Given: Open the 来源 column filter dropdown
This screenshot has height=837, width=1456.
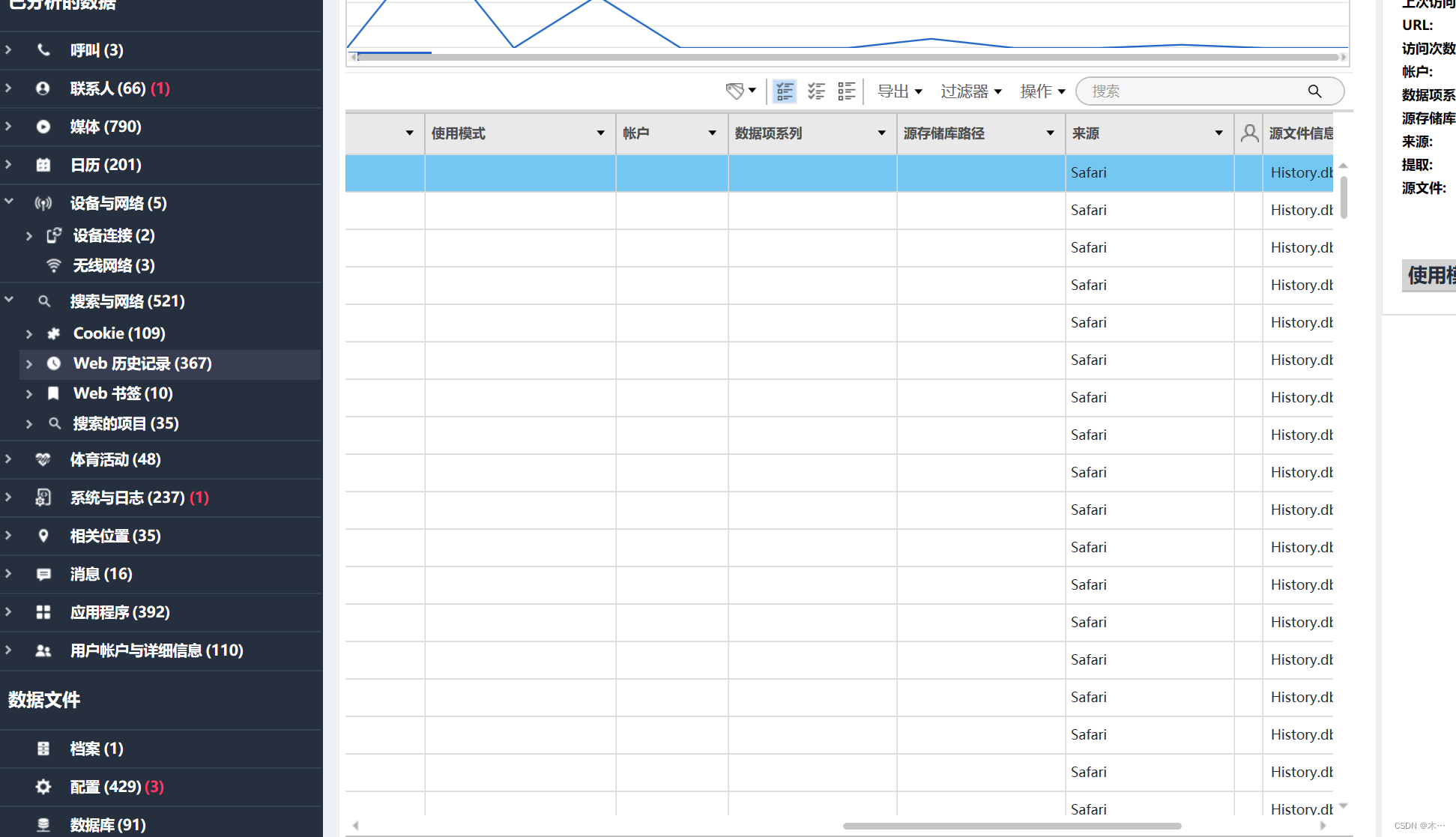Looking at the screenshot, I should 1218,133.
